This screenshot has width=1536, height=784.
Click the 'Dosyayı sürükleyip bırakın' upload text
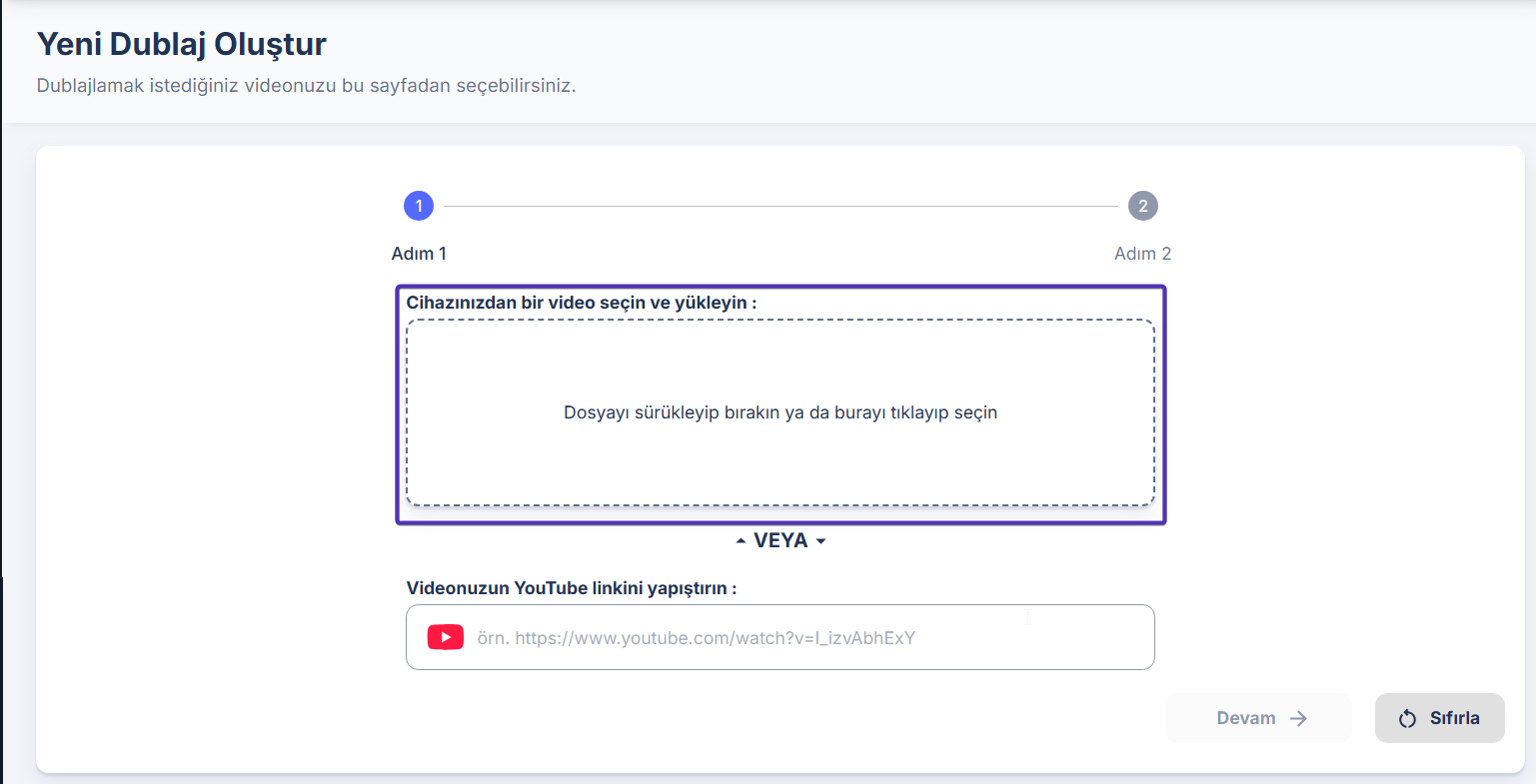coord(779,412)
